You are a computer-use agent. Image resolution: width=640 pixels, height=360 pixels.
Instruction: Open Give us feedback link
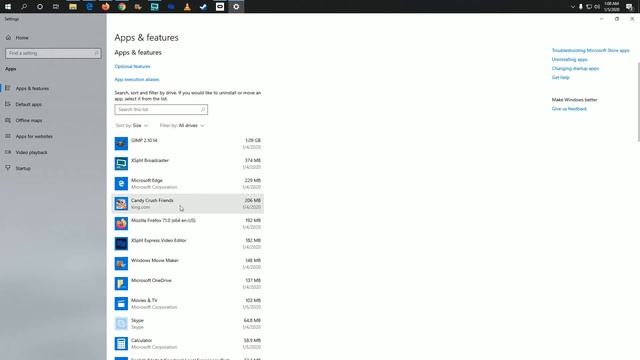point(569,109)
